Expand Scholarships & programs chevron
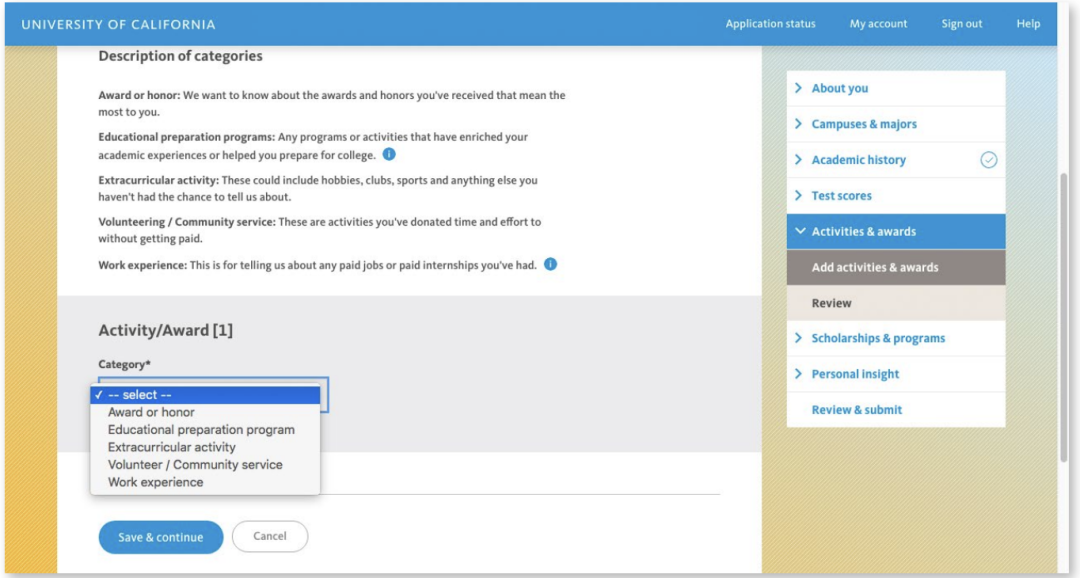This screenshot has width=1080, height=578. coord(798,338)
